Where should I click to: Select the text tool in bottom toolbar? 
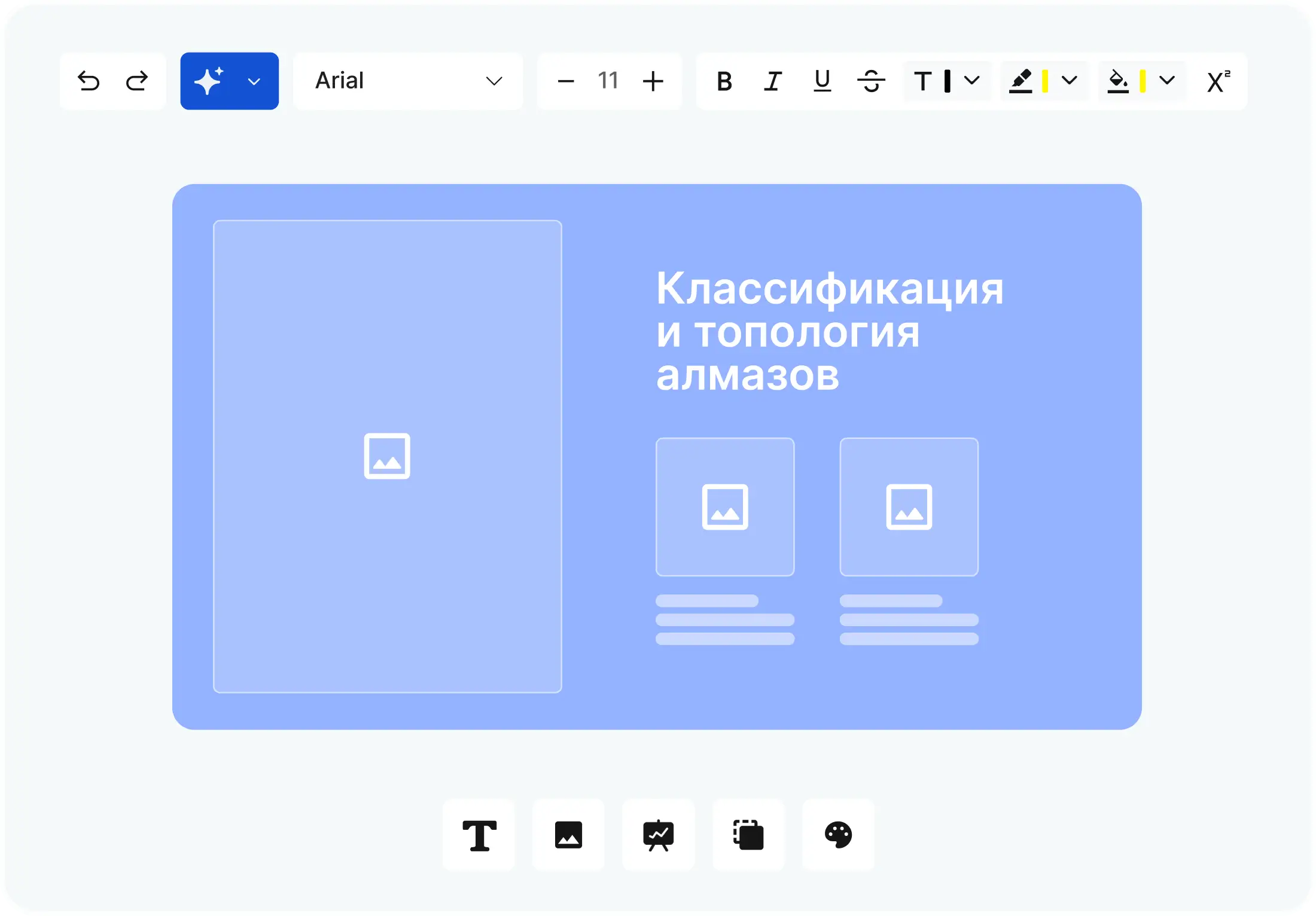click(x=479, y=835)
